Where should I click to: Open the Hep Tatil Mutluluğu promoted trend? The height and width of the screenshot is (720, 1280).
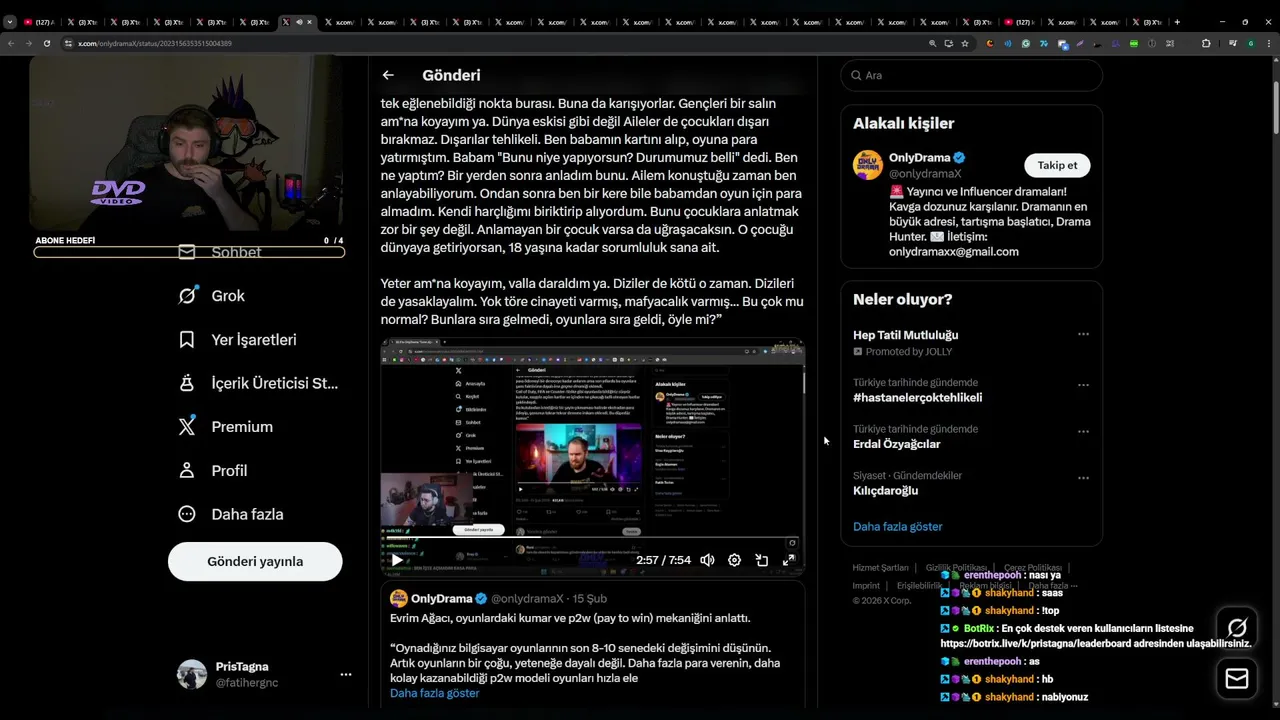click(905, 335)
